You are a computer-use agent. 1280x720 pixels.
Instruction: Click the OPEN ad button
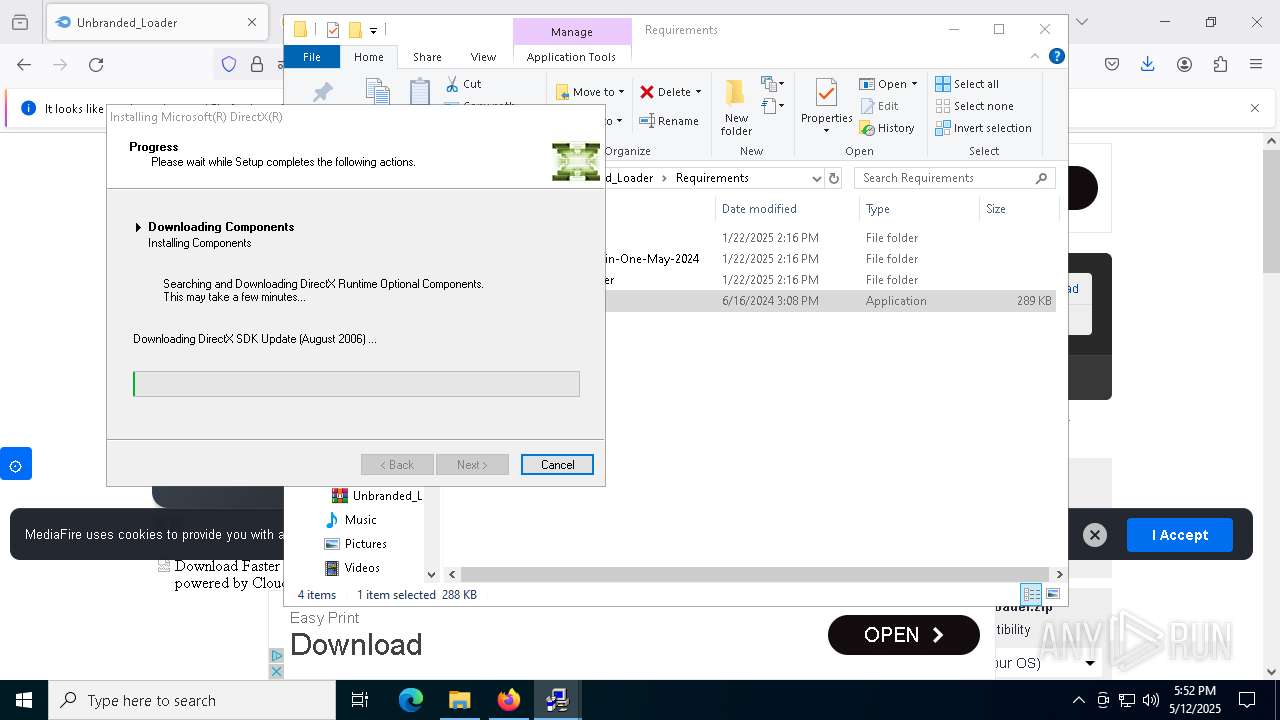[x=904, y=635]
